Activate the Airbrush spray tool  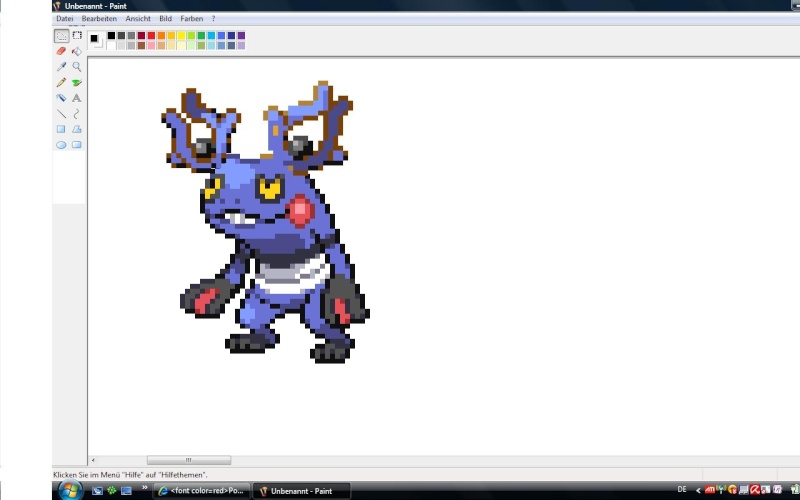pyautogui.click(x=61, y=98)
